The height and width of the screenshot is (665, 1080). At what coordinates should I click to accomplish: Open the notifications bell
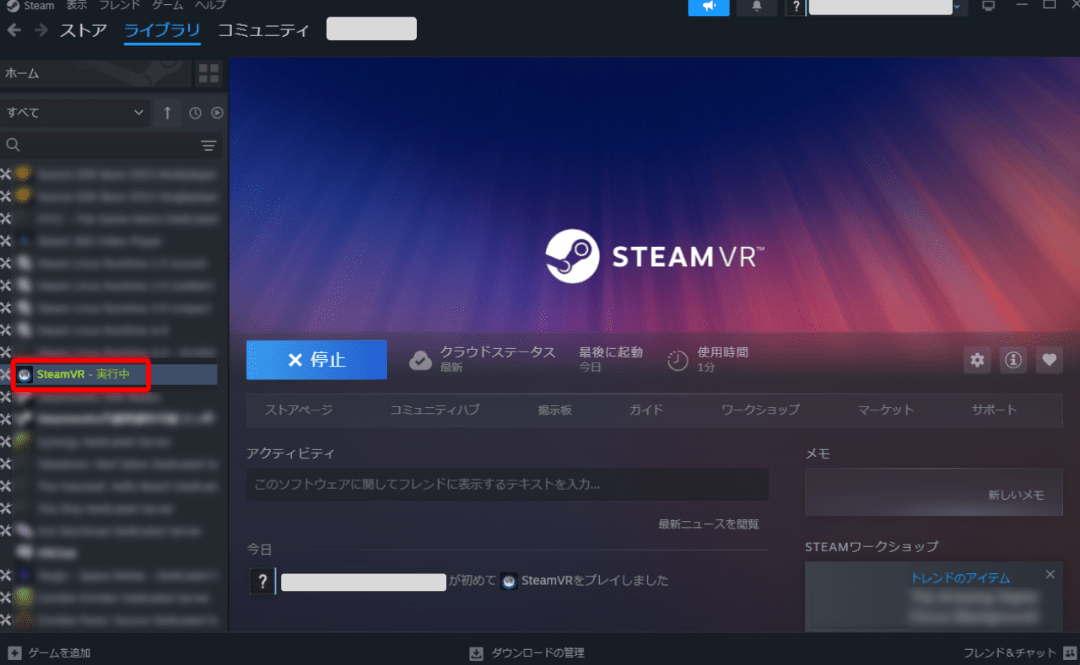tap(756, 7)
